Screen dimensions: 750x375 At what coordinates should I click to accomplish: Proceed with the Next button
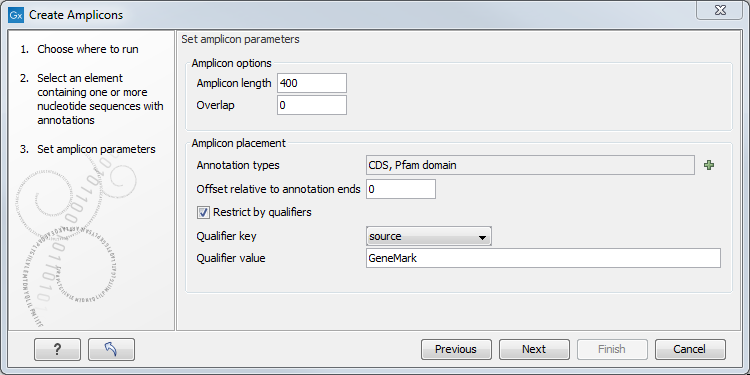pos(534,349)
